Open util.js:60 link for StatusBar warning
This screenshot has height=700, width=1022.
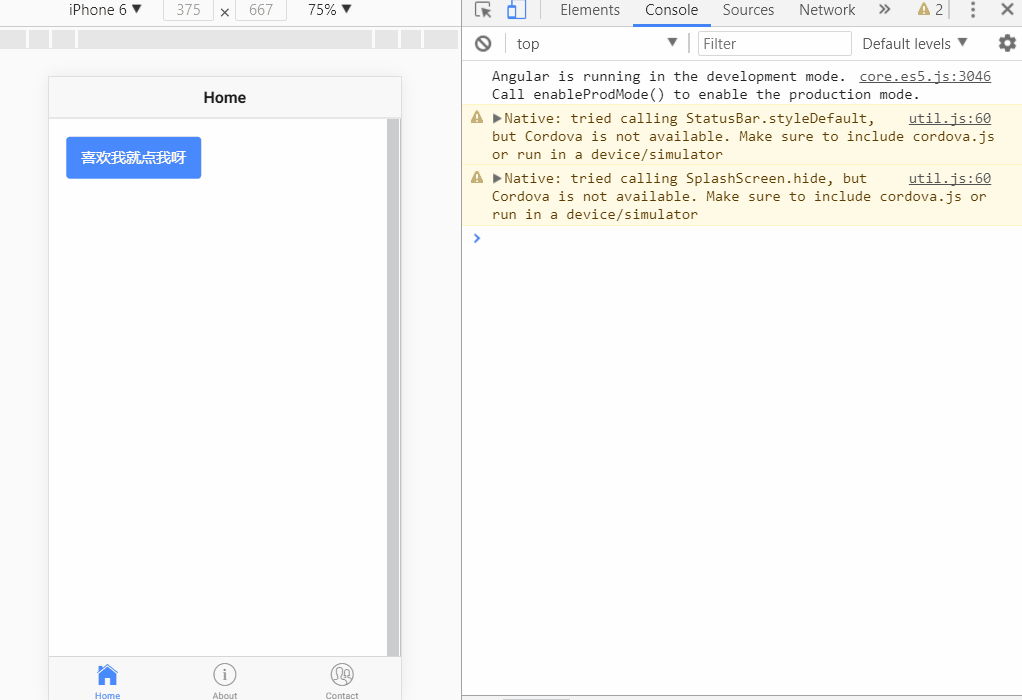[950, 118]
